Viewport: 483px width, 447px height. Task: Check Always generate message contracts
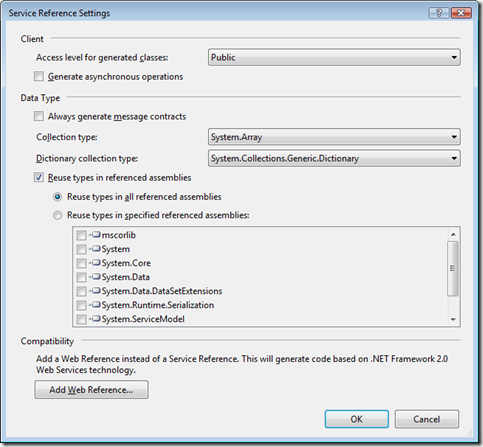coord(39,116)
